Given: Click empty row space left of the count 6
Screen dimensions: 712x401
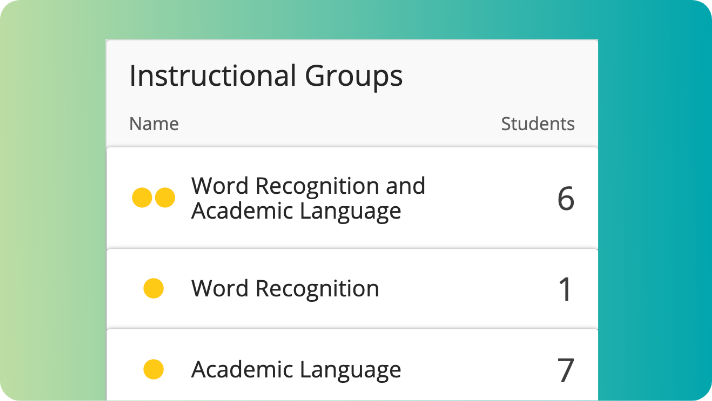Looking at the screenshot, I should (x=490, y=198).
